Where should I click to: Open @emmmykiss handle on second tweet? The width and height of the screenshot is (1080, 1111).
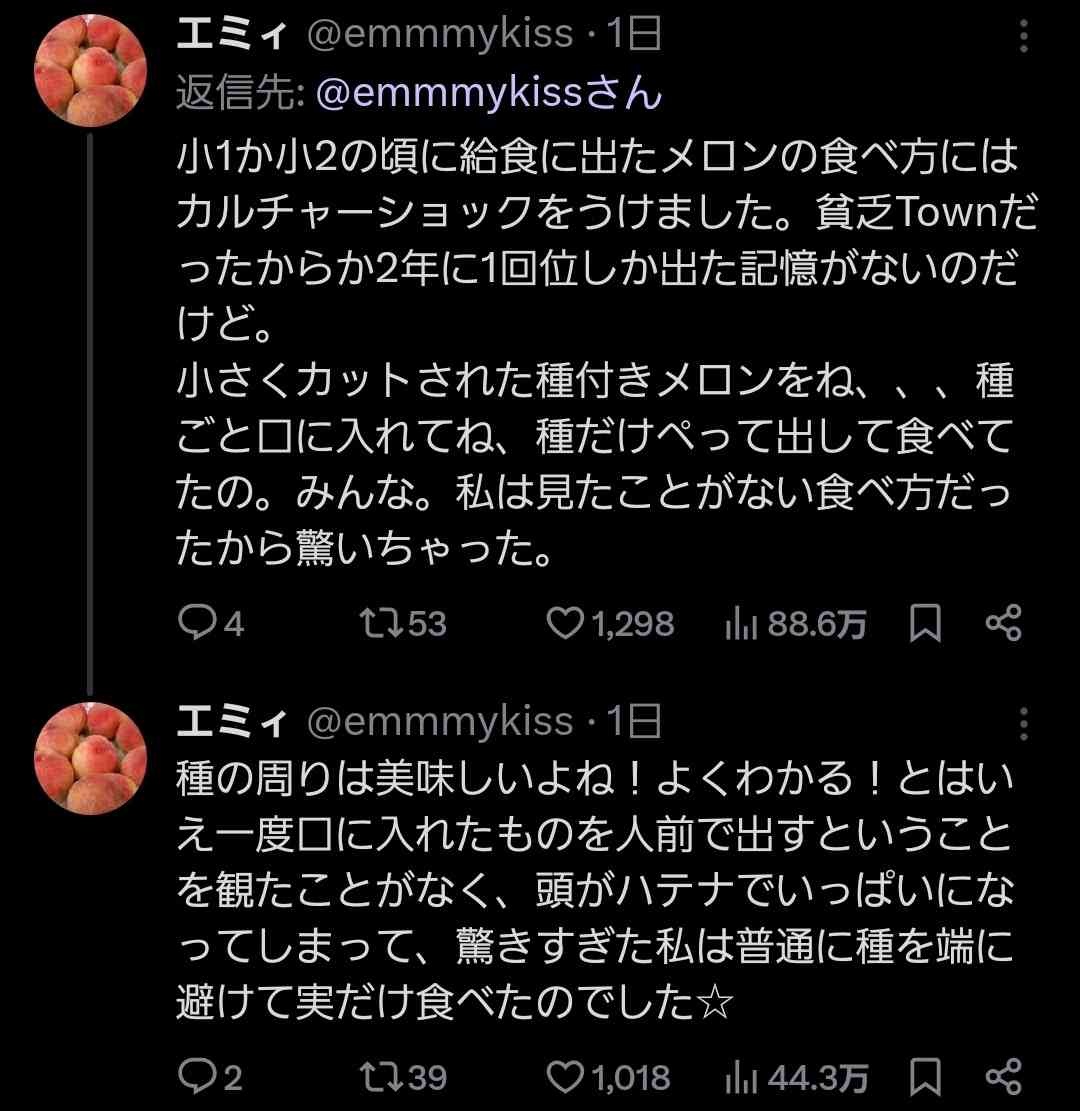click(x=439, y=721)
